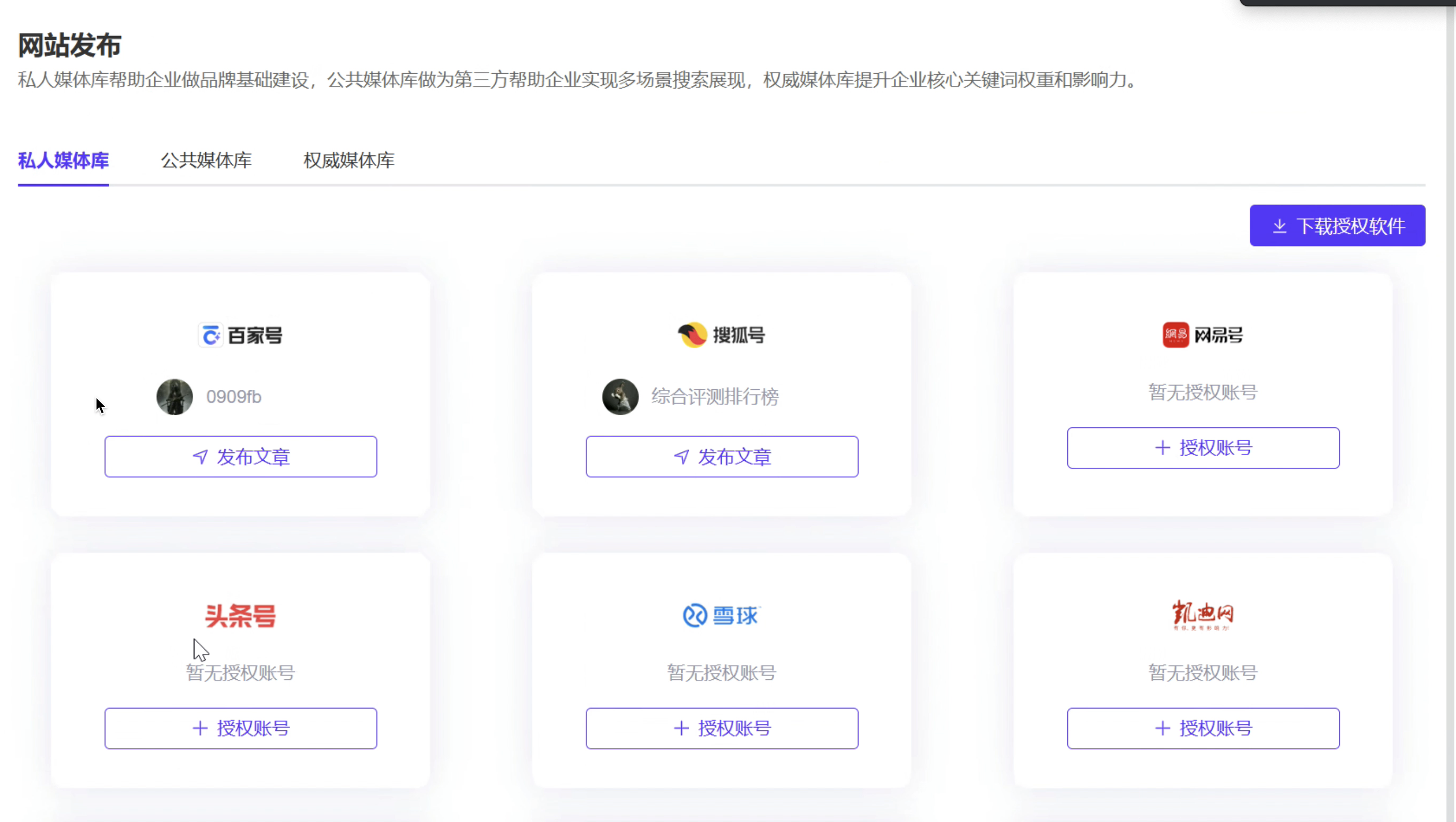Select the 私人媒体库 tab
The width and height of the screenshot is (1456, 822).
point(63,161)
